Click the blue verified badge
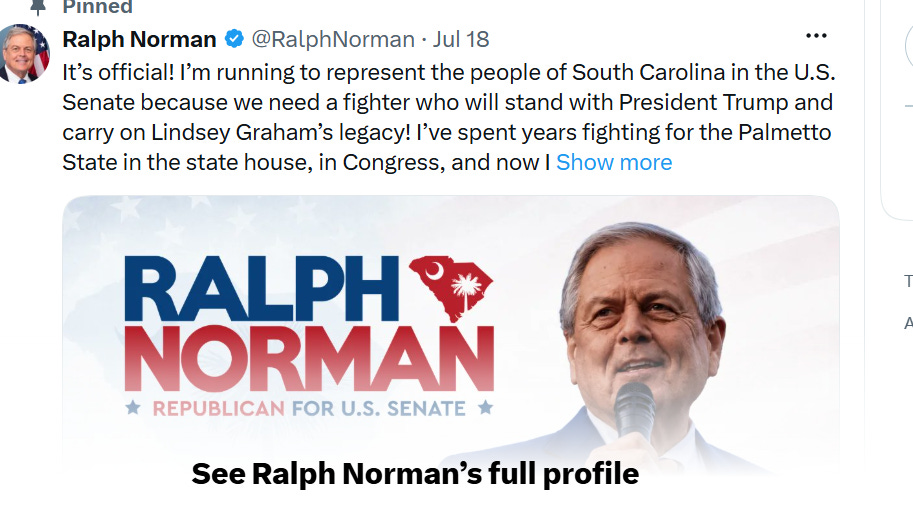 [234, 39]
